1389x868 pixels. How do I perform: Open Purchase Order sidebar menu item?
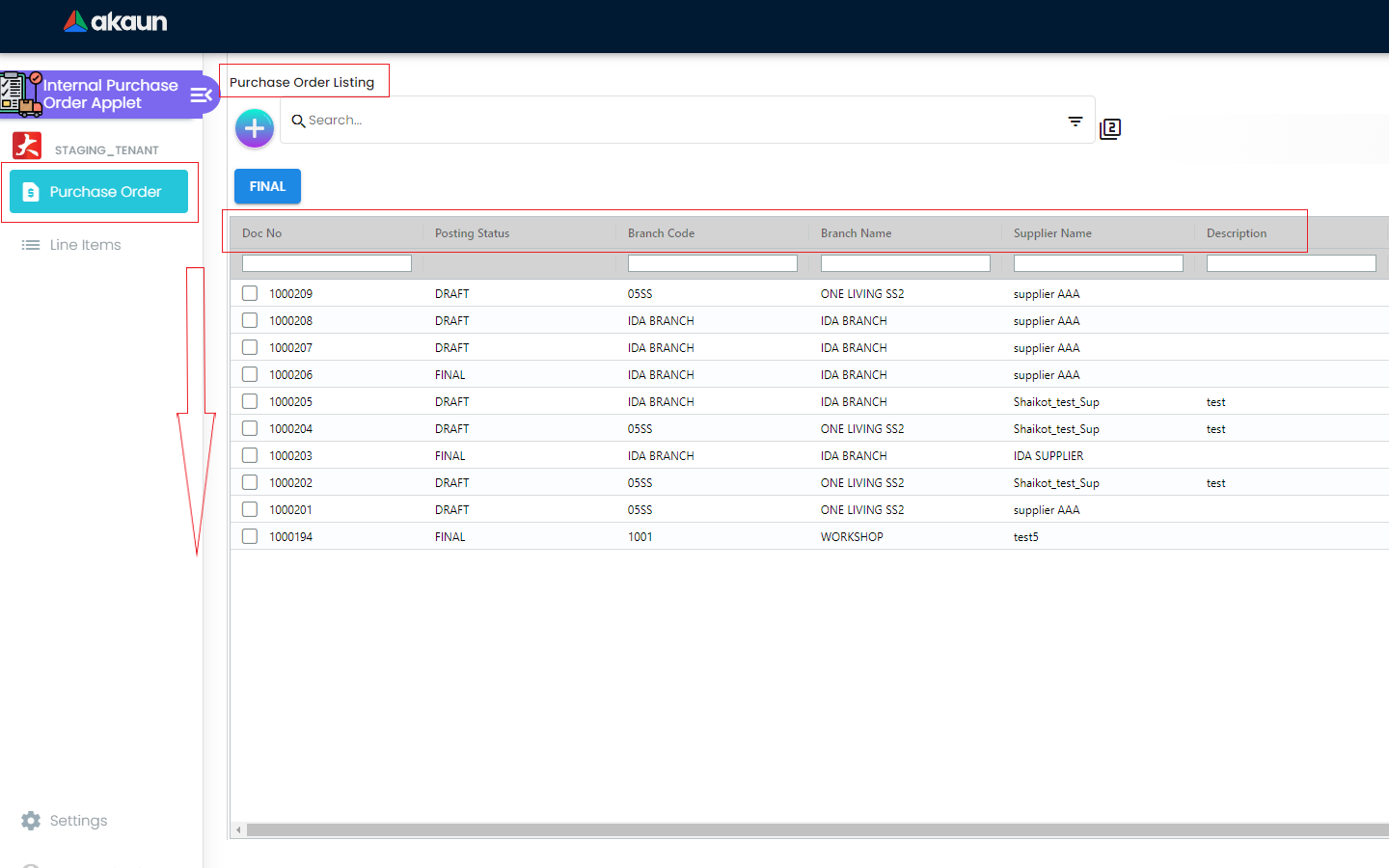(98, 192)
